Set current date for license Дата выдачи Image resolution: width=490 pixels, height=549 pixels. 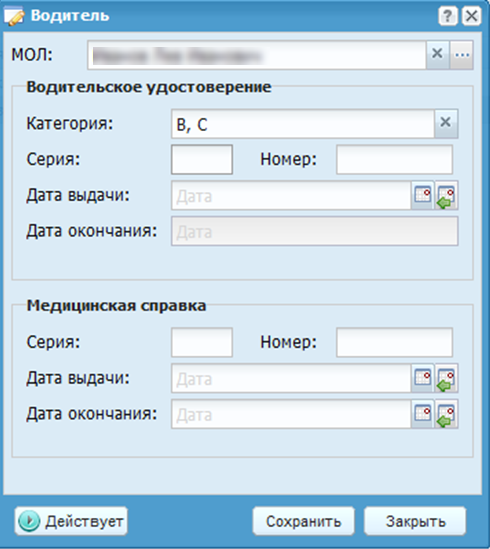pos(446,195)
